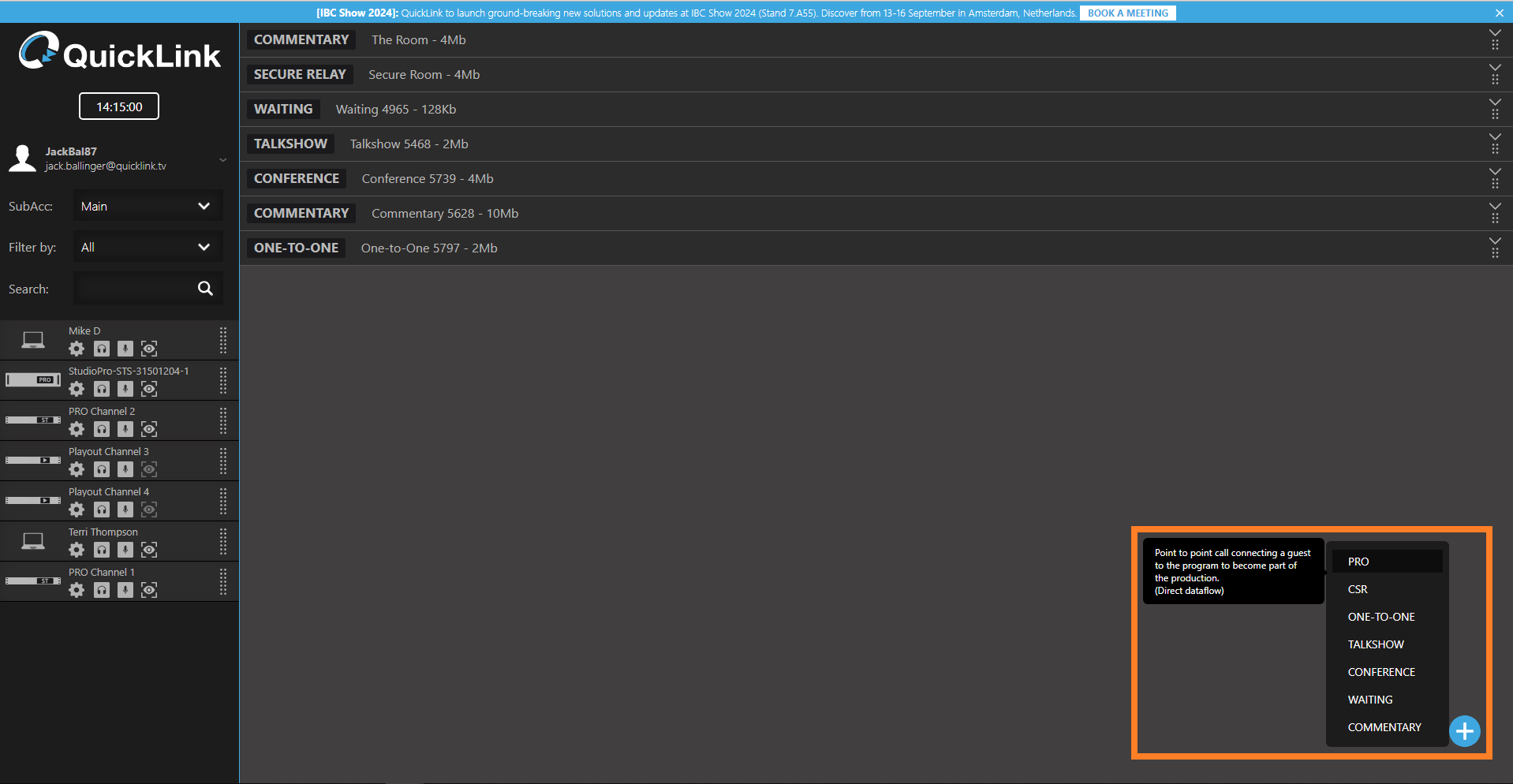Screen dimensions: 1513x784
Task: Open settings gear for Mike D
Action: click(77, 349)
